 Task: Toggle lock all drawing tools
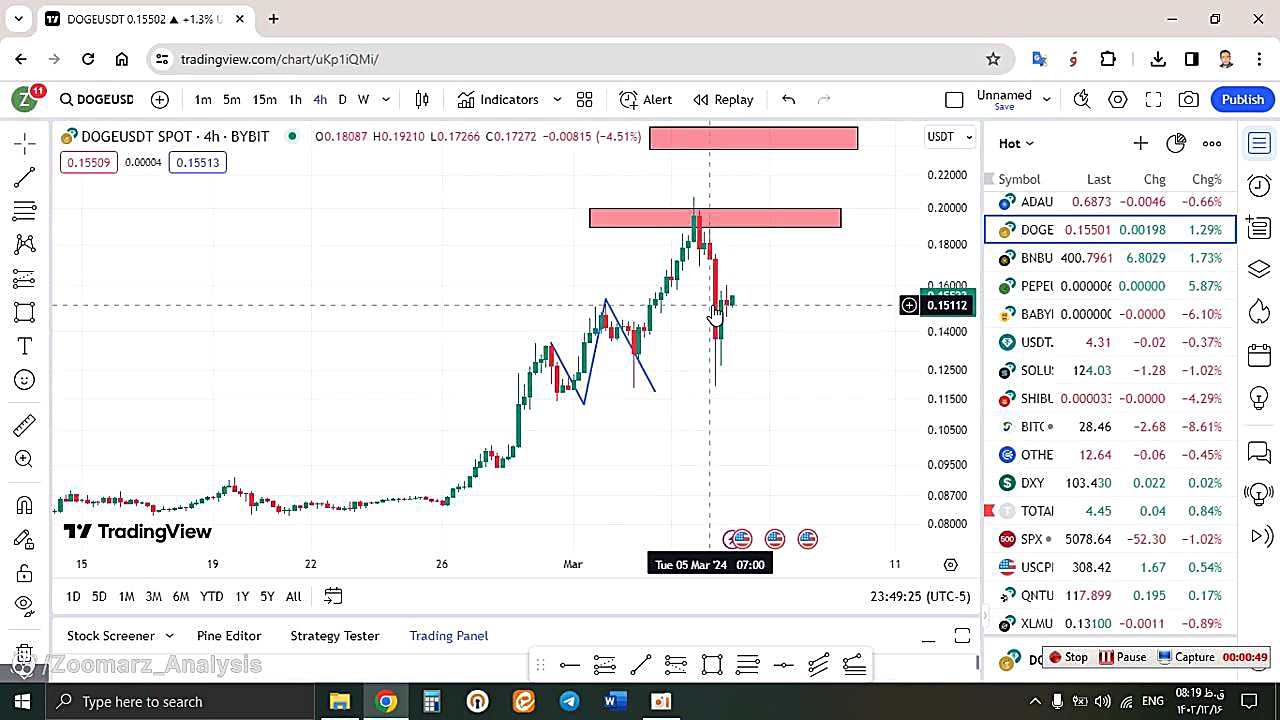pyautogui.click(x=25, y=573)
